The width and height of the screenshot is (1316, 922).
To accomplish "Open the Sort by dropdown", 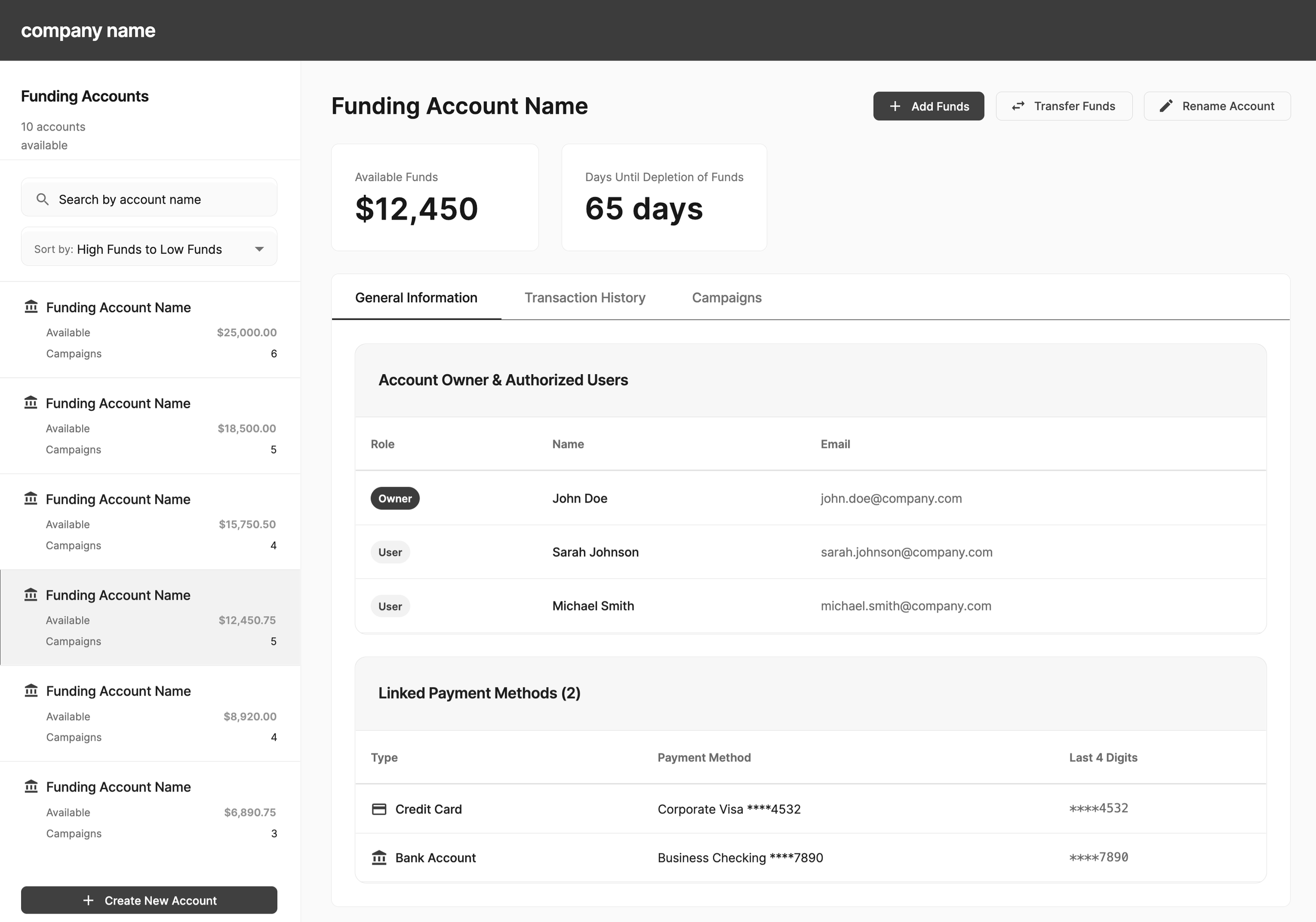I will pyautogui.click(x=148, y=247).
